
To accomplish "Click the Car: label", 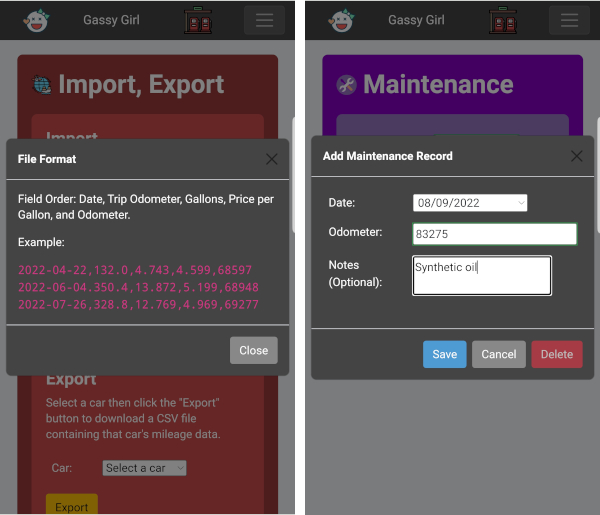I will coord(62,468).
